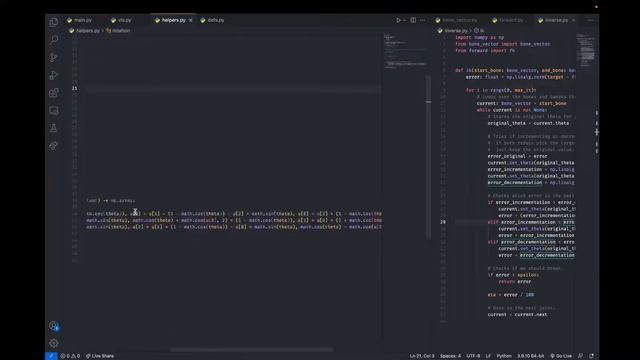Open right editor group More Actions menu
This screenshot has width=640, height=360.
coord(590,20)
